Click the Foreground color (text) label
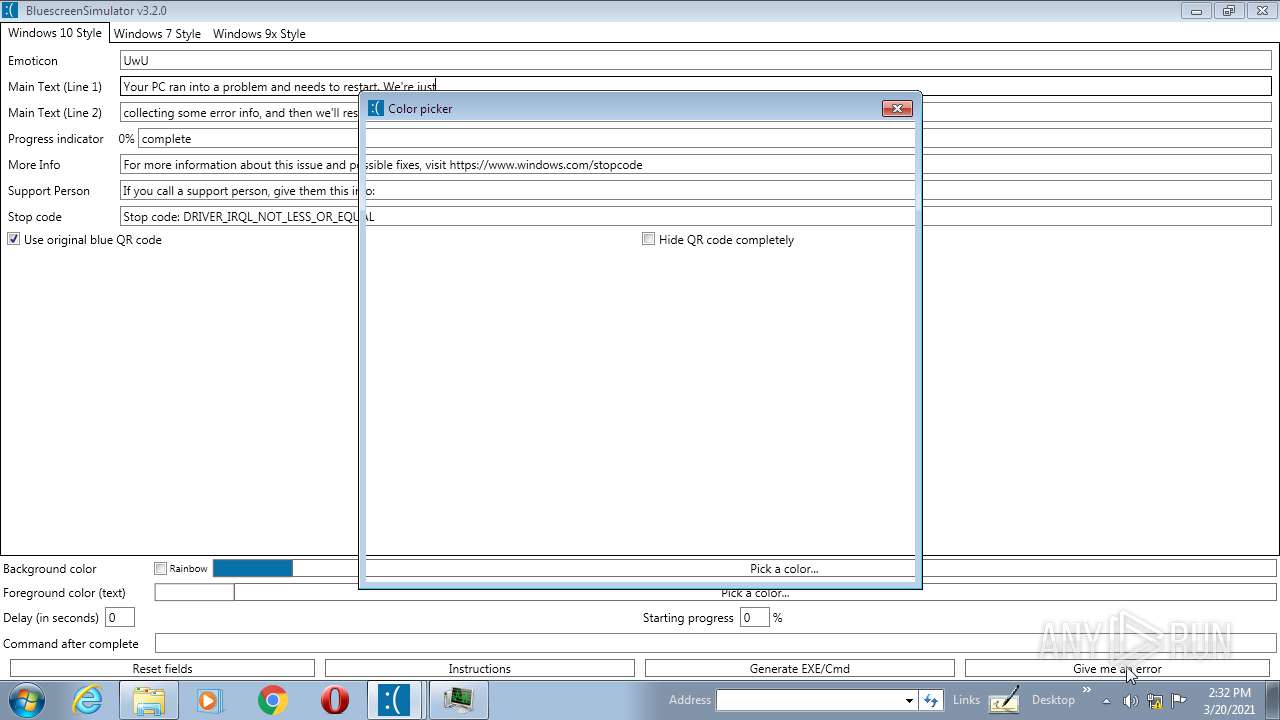The image size is (1280, 720). pos(64,592)
